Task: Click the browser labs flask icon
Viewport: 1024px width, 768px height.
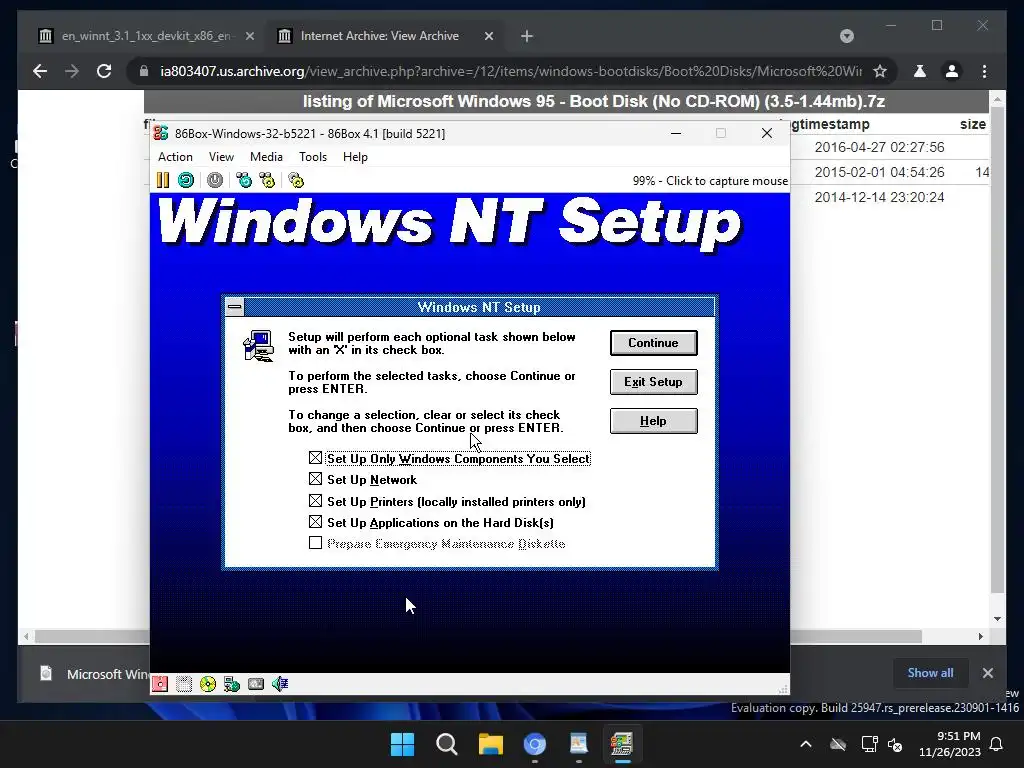Action: [x=920, y=71]
